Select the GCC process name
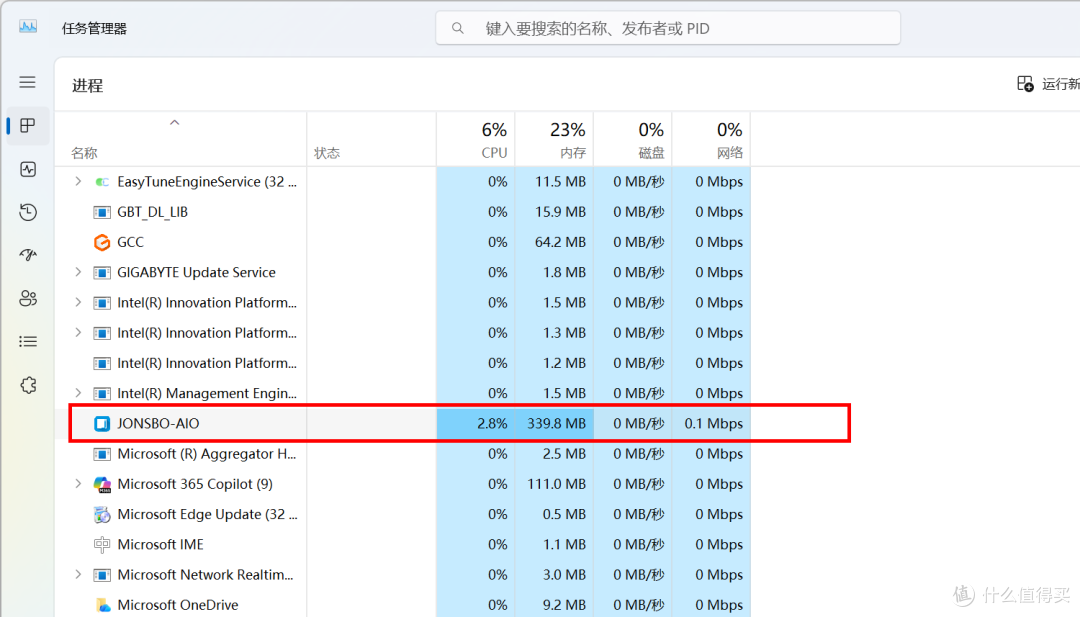Viewport: 1080px width, 617px height. [x=130, y=242]
